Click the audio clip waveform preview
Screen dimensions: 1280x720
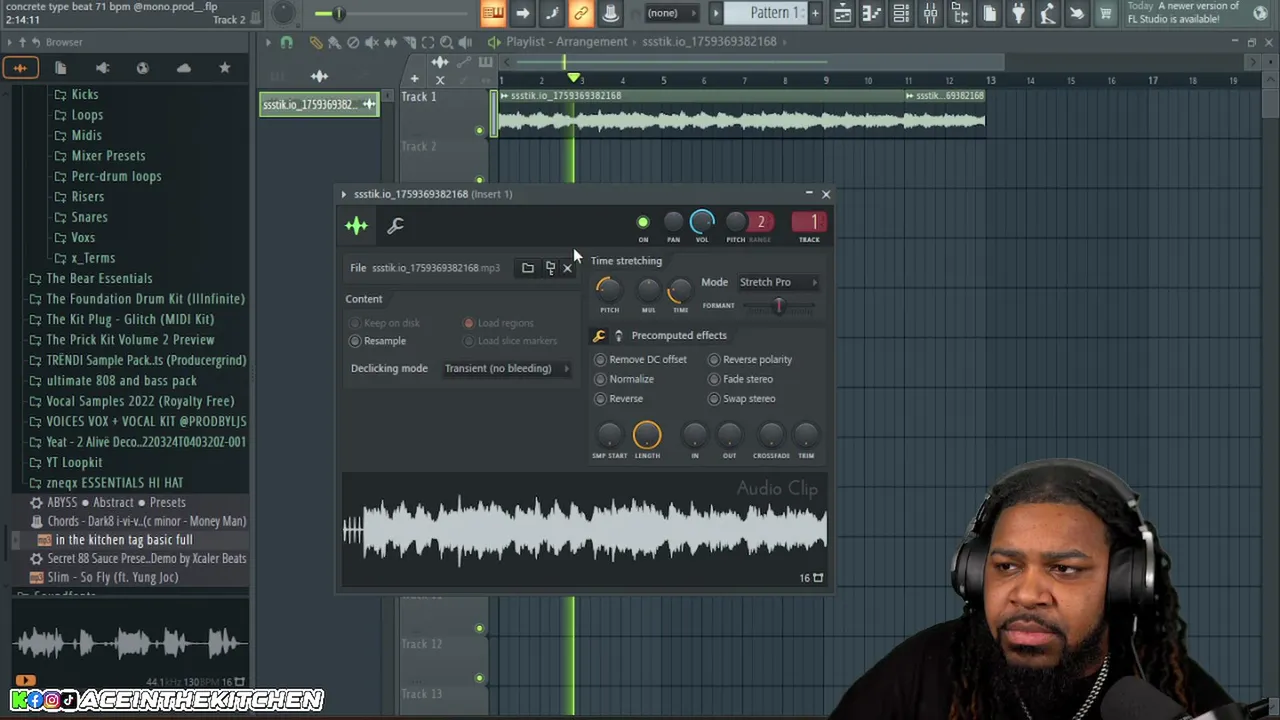(x=584, y=531)
